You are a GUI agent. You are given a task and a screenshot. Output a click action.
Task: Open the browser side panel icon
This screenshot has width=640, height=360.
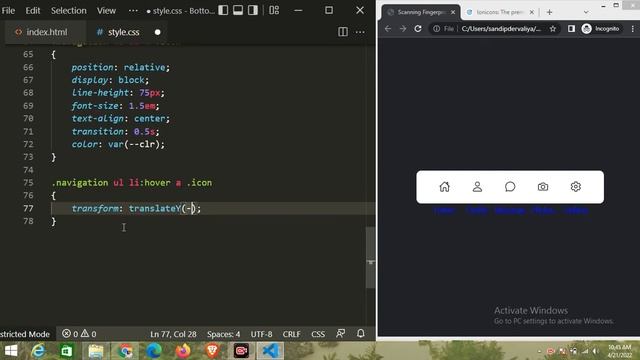pos(571,29)
